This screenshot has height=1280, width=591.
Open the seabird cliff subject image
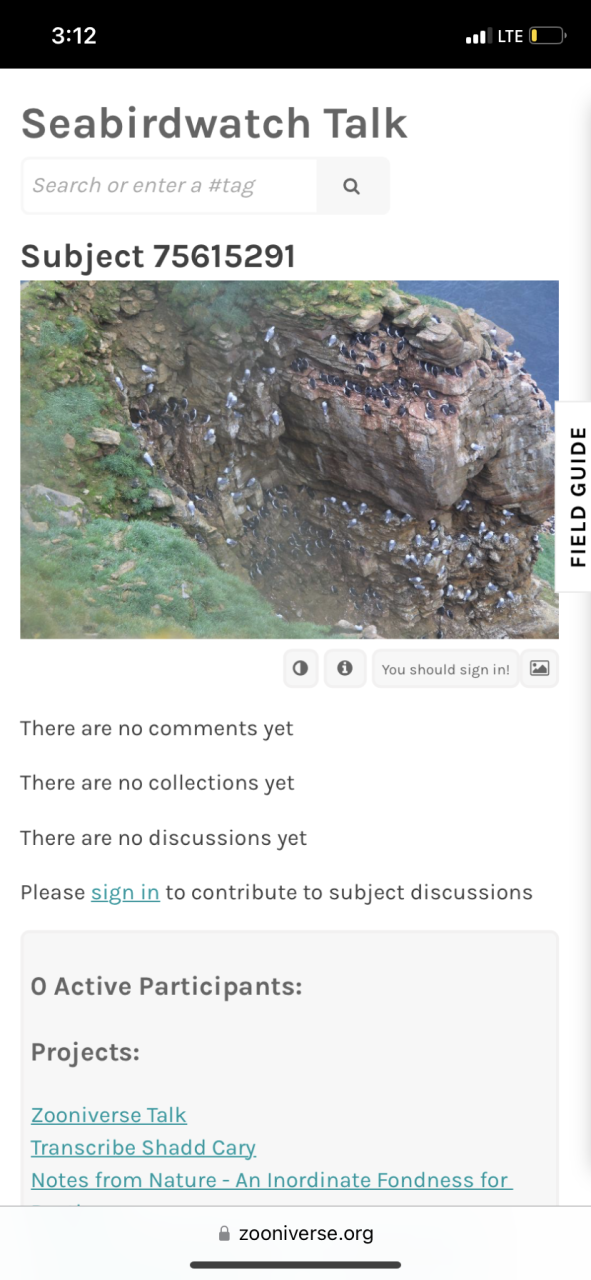pos(289,460)
